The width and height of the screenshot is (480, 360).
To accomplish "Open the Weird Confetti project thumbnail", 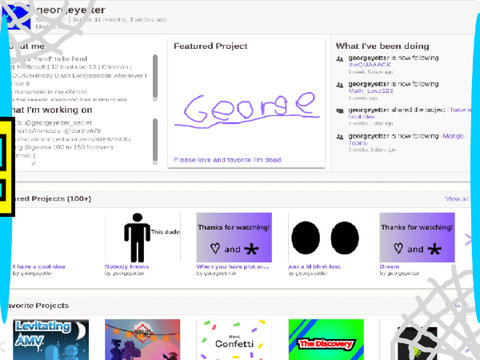I will pyautogui.click(x=234, y=339).
